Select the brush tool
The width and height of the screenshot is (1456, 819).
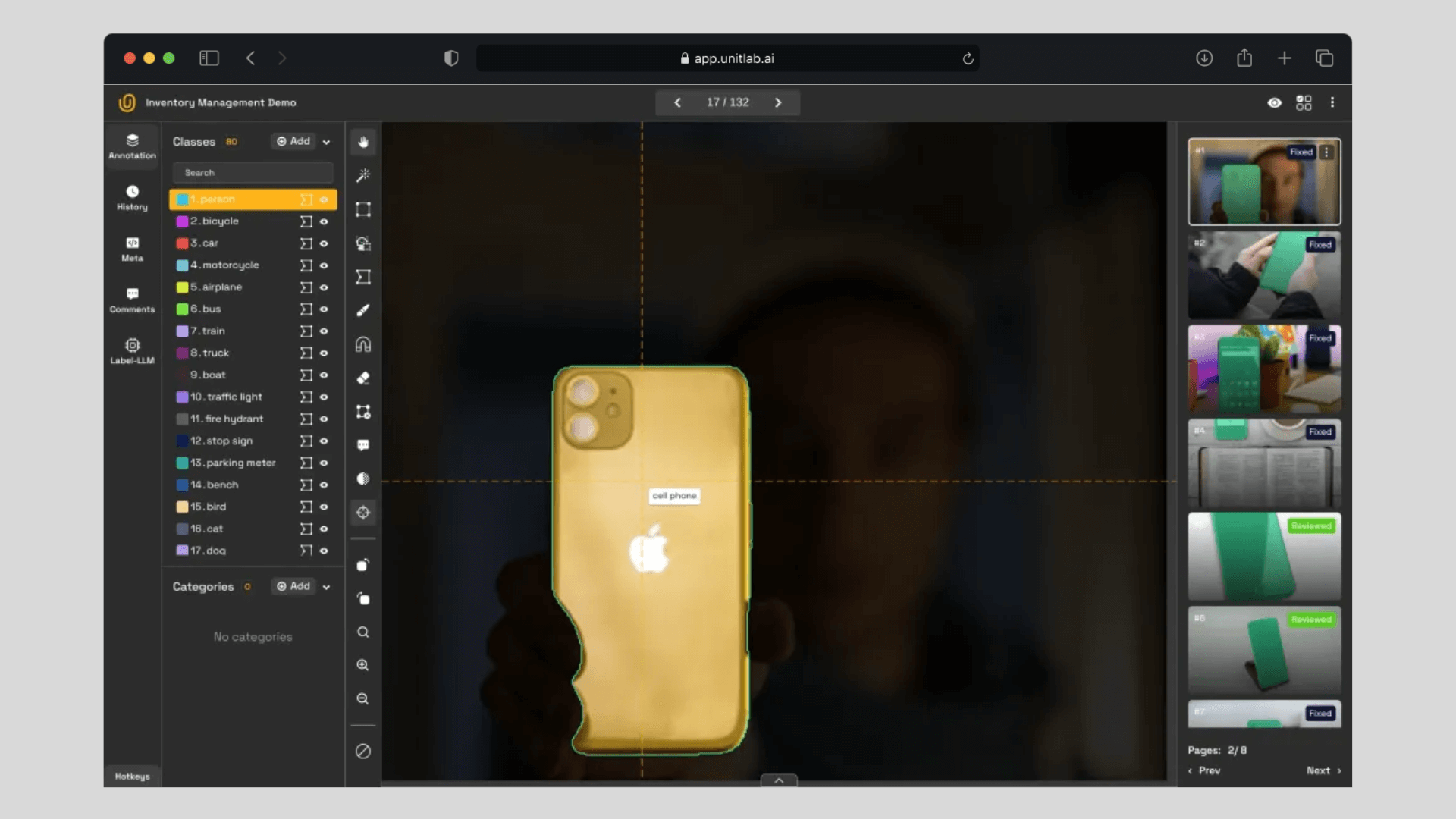[x=363, y=311]
